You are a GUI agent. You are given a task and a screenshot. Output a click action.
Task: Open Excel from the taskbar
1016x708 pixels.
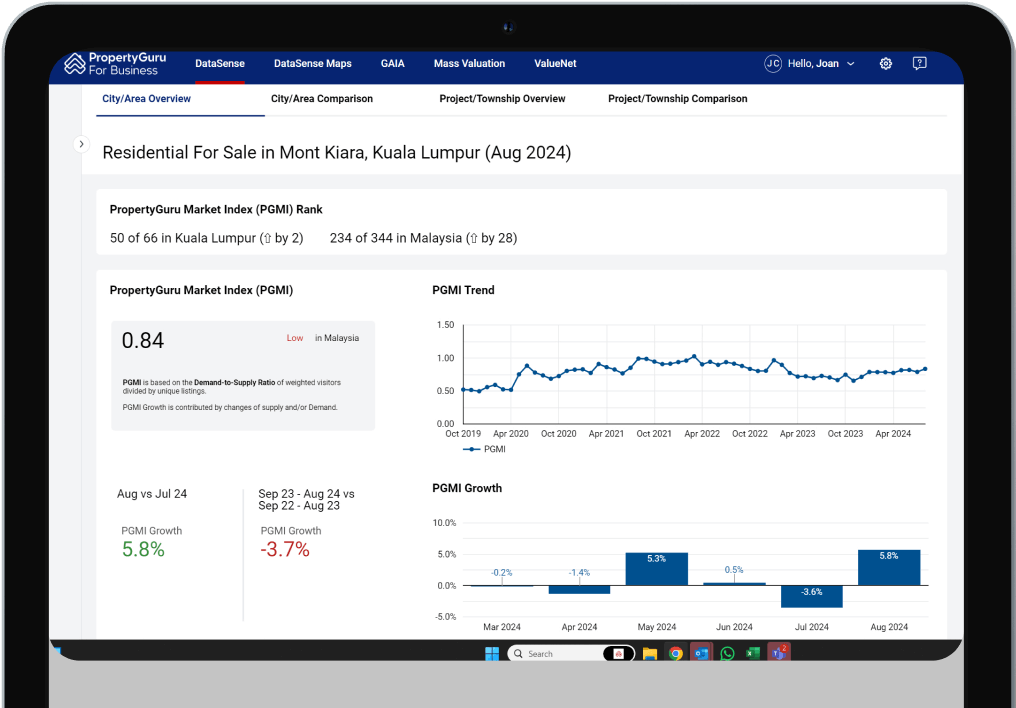(753, 654)
